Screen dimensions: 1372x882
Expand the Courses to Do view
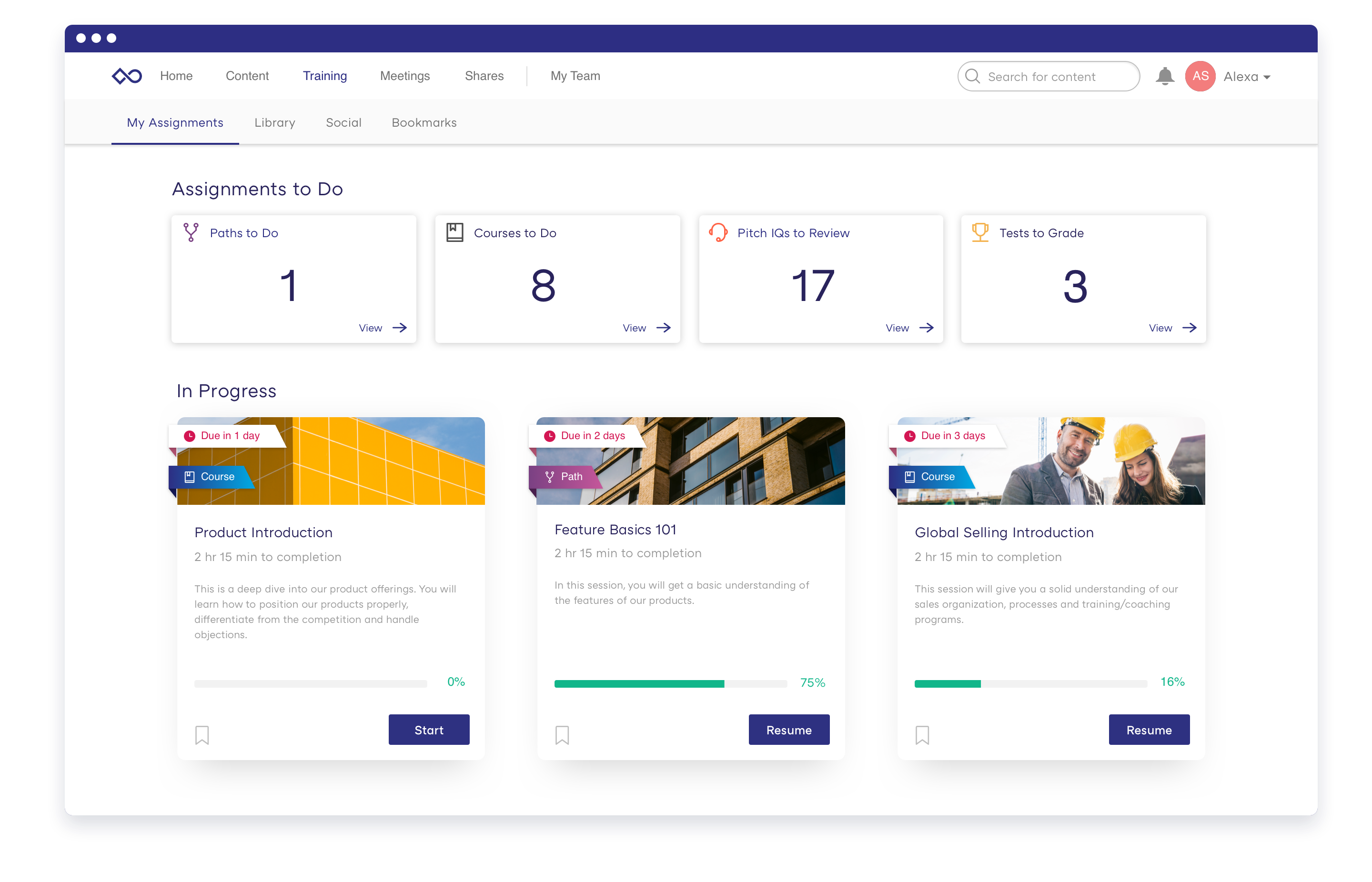(x=643, y=327)
